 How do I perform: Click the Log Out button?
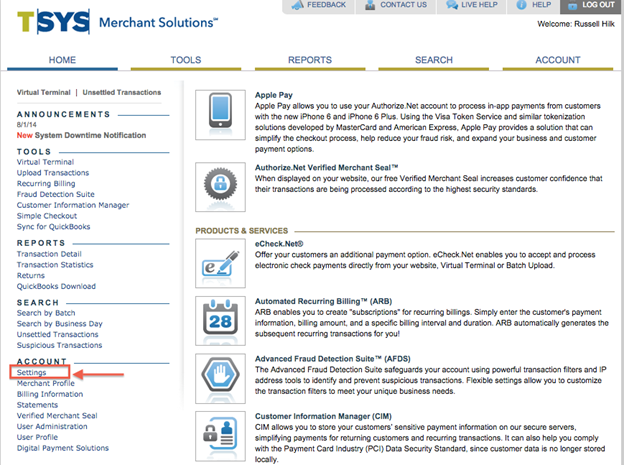coord(590,6)
